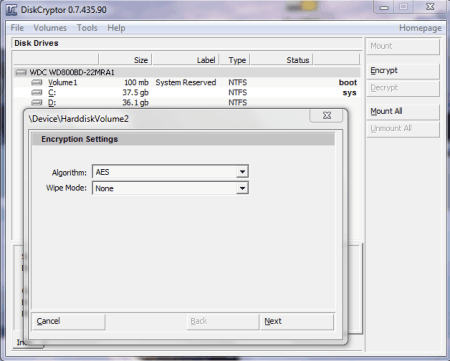Cancel the encryption settings dialog
The height and width of the screenshot is (361, 450).
pos(69,321)
